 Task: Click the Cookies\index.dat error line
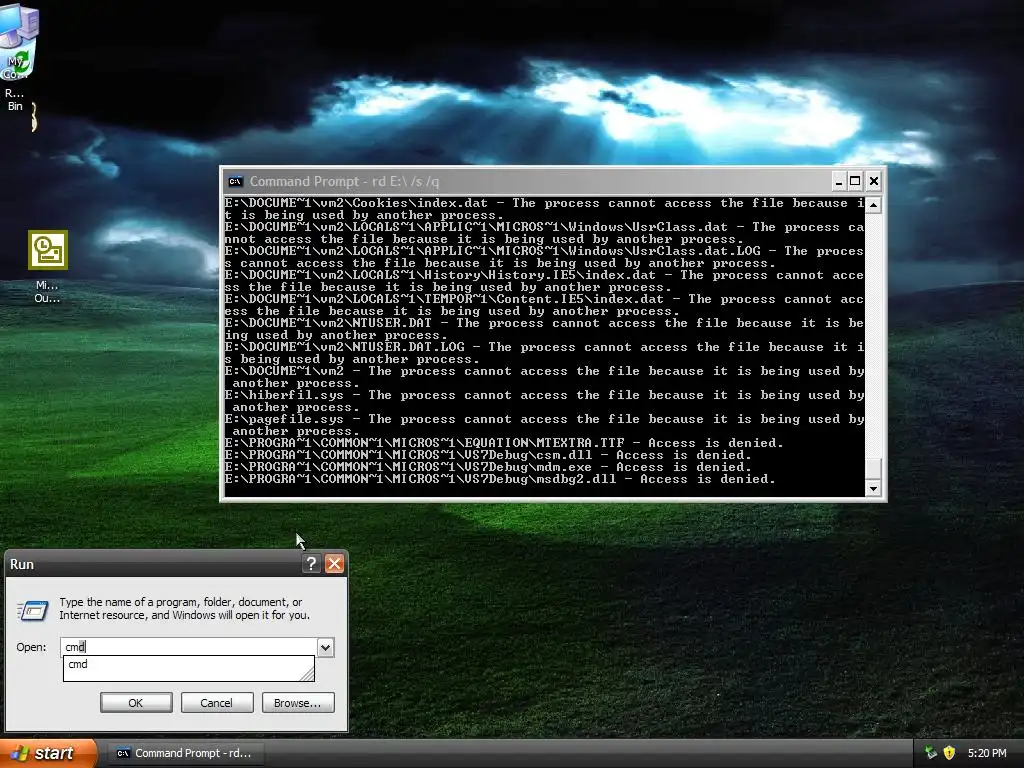(x=544, y=209)
